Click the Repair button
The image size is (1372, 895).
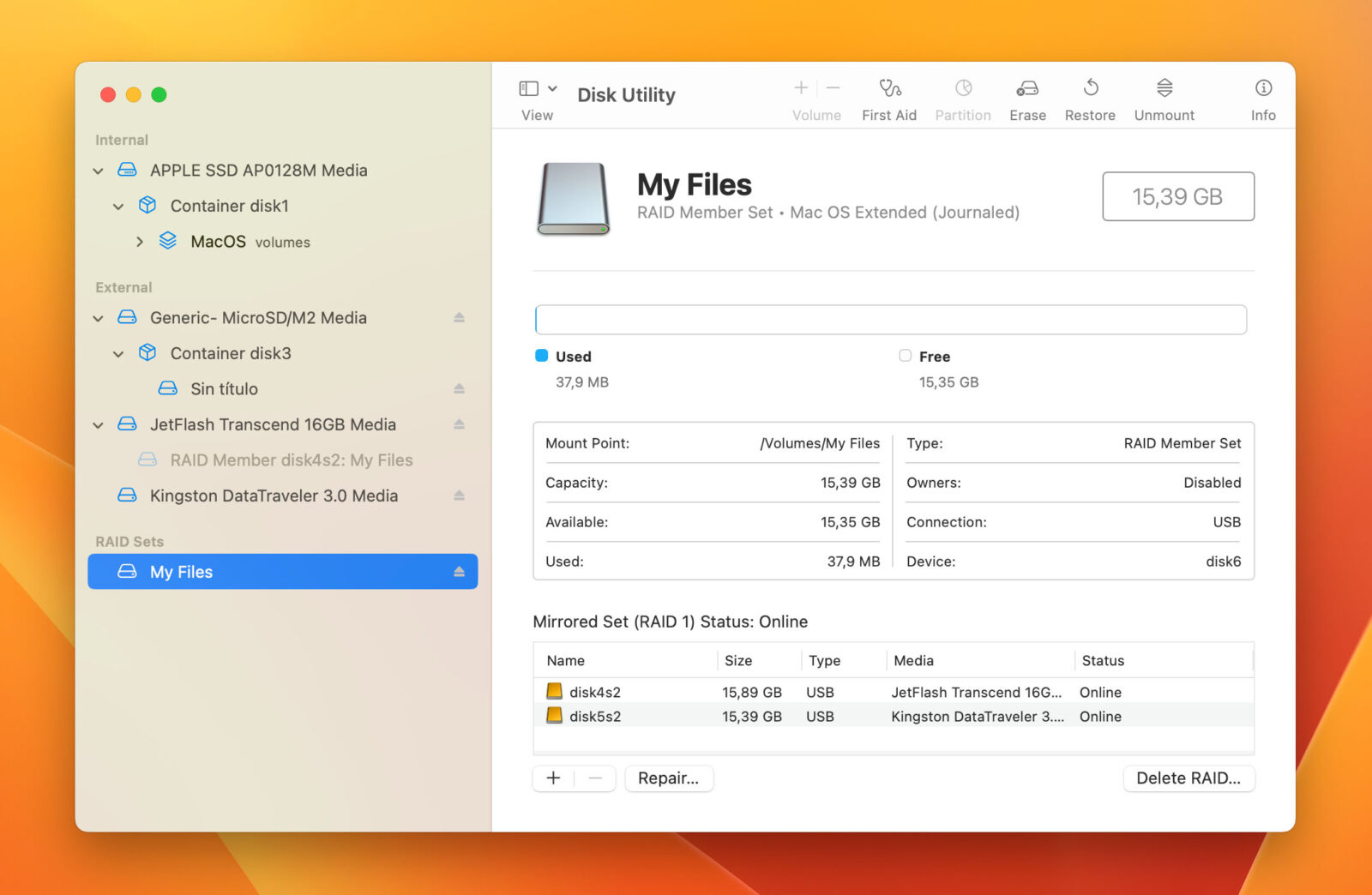click(x=669, y=778)
